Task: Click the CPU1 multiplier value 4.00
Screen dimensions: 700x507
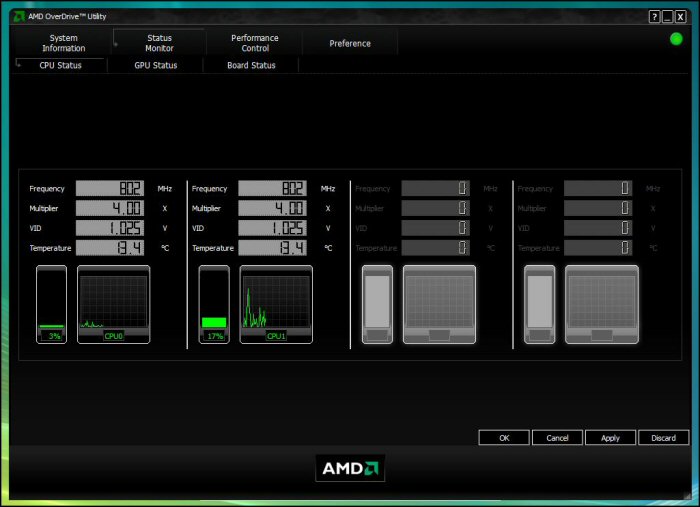Action: point(272,208)
